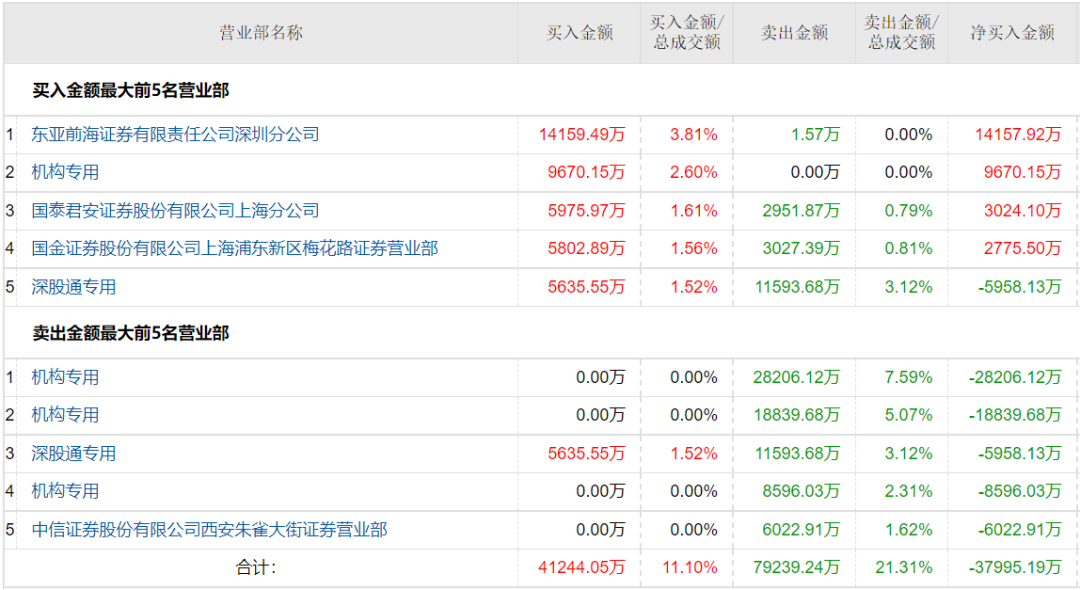Click 机构专用 link in top-5 buy section
The height and width of the screenshot is (590, 1080).
pyautogui.click(x=66, y=172)
